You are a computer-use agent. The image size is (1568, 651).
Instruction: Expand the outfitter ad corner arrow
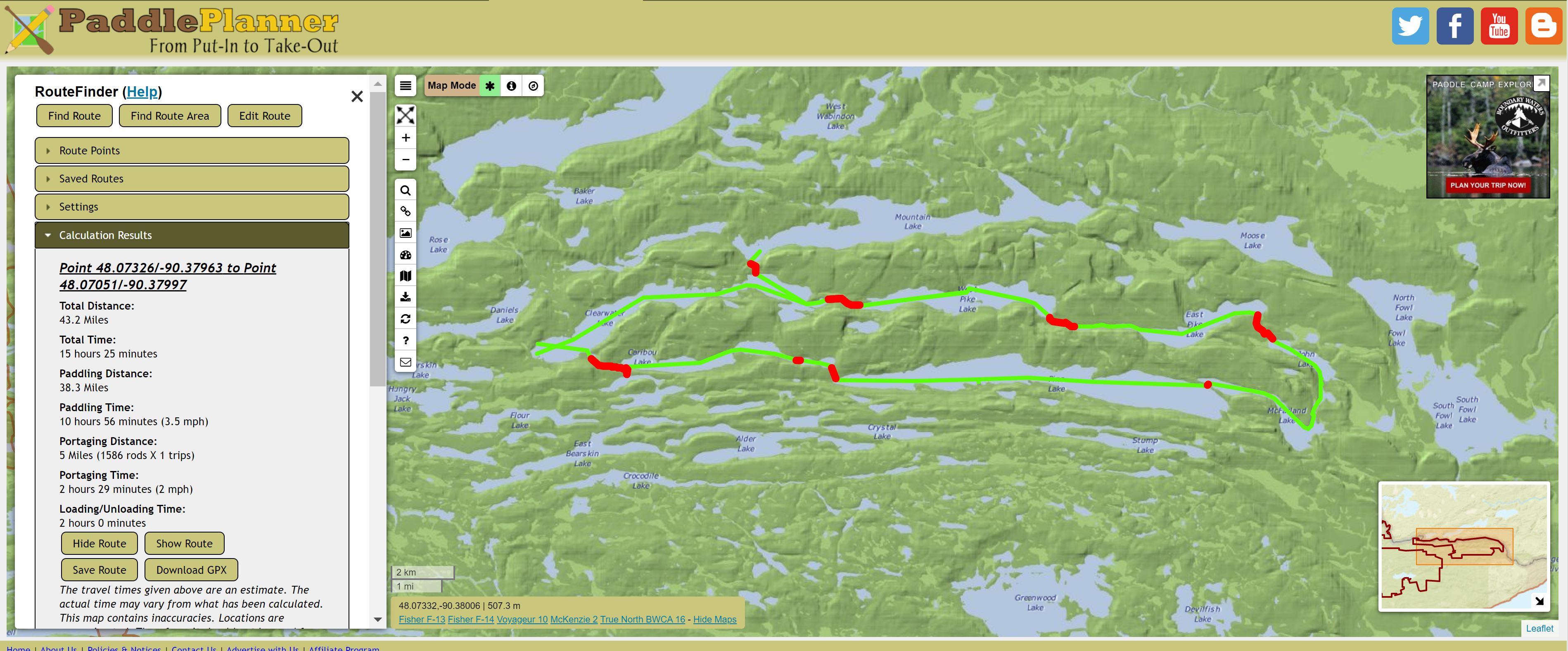1541,83
